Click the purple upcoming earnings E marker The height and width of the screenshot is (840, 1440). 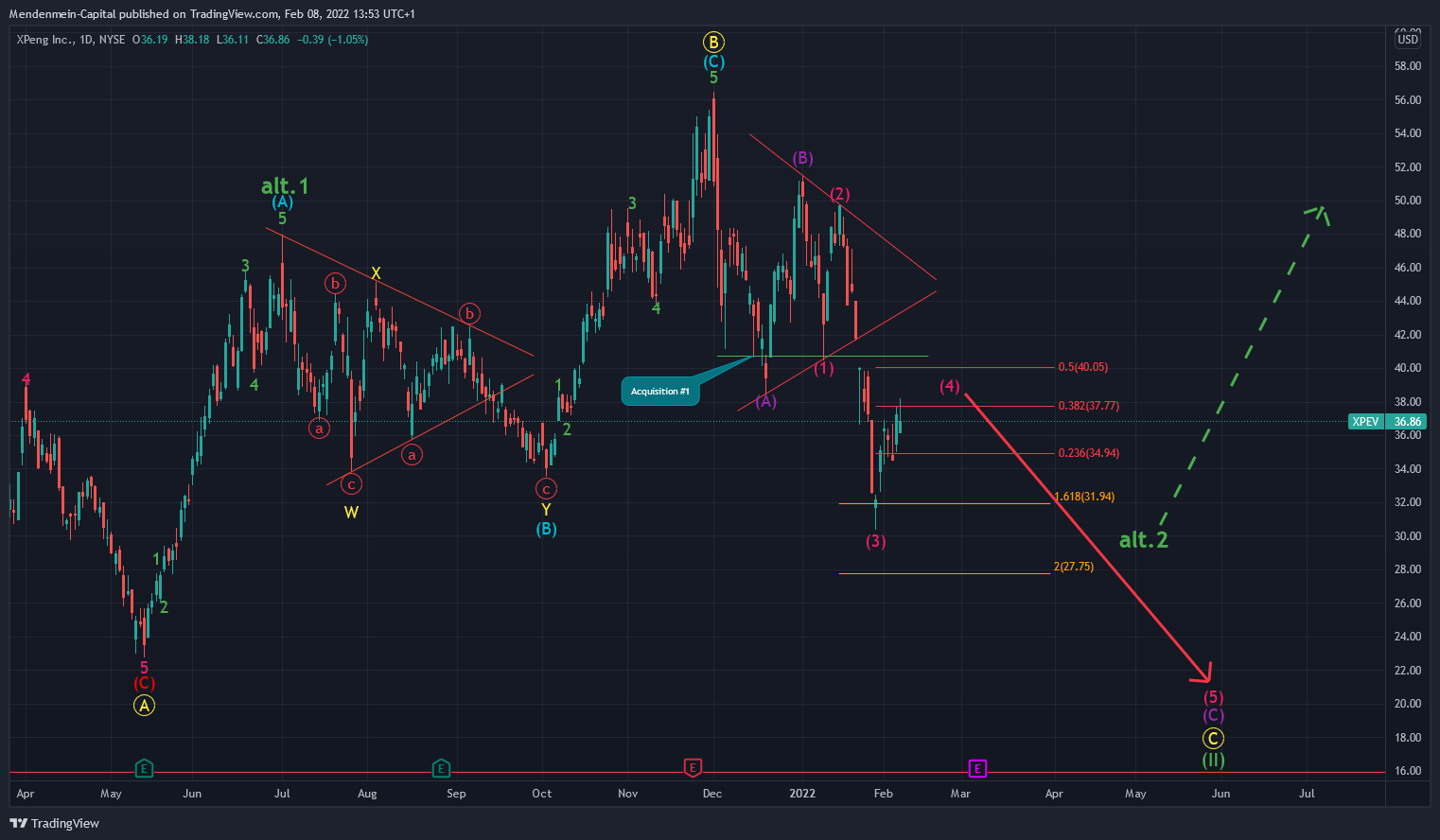coord(978,768)
